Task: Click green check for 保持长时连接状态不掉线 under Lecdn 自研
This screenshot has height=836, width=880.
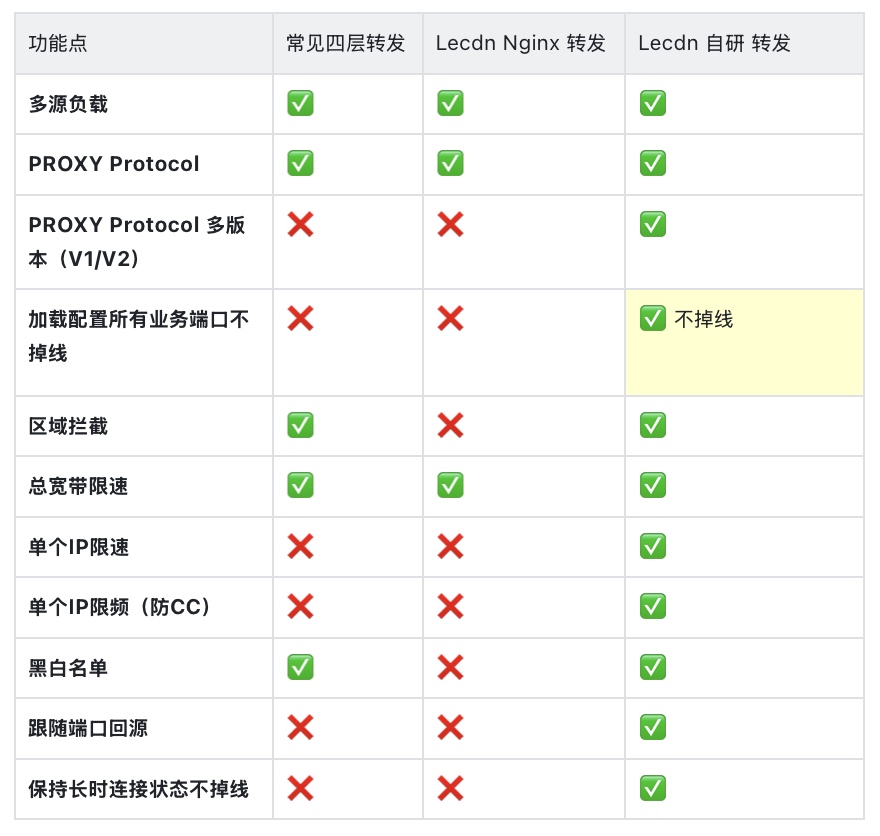Action: 653,788
